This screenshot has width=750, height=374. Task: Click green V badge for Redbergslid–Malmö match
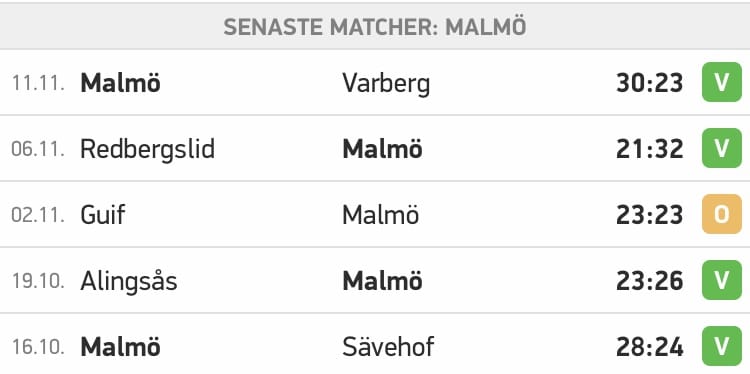721,148
